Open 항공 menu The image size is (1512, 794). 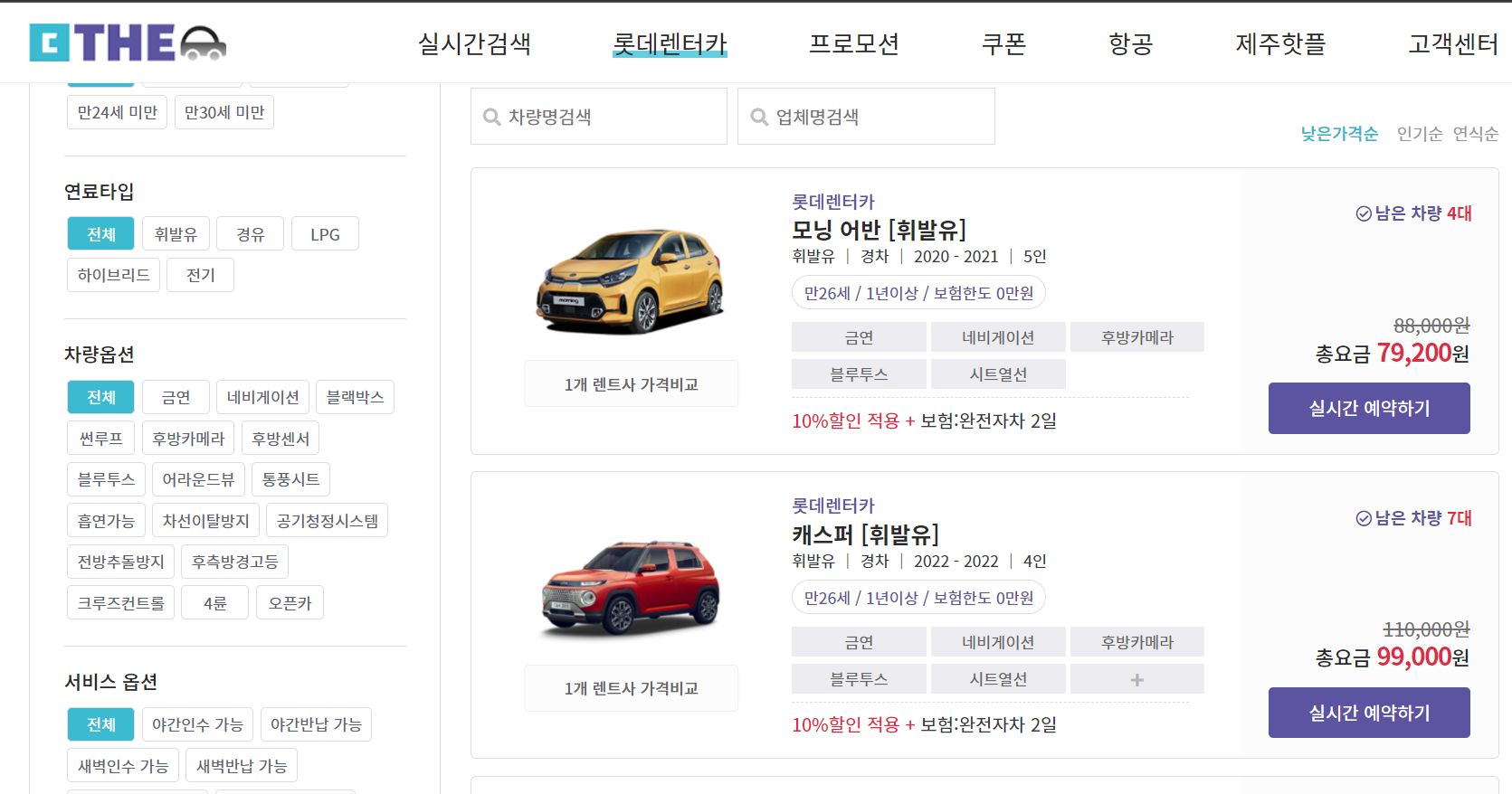point(1131,43)
